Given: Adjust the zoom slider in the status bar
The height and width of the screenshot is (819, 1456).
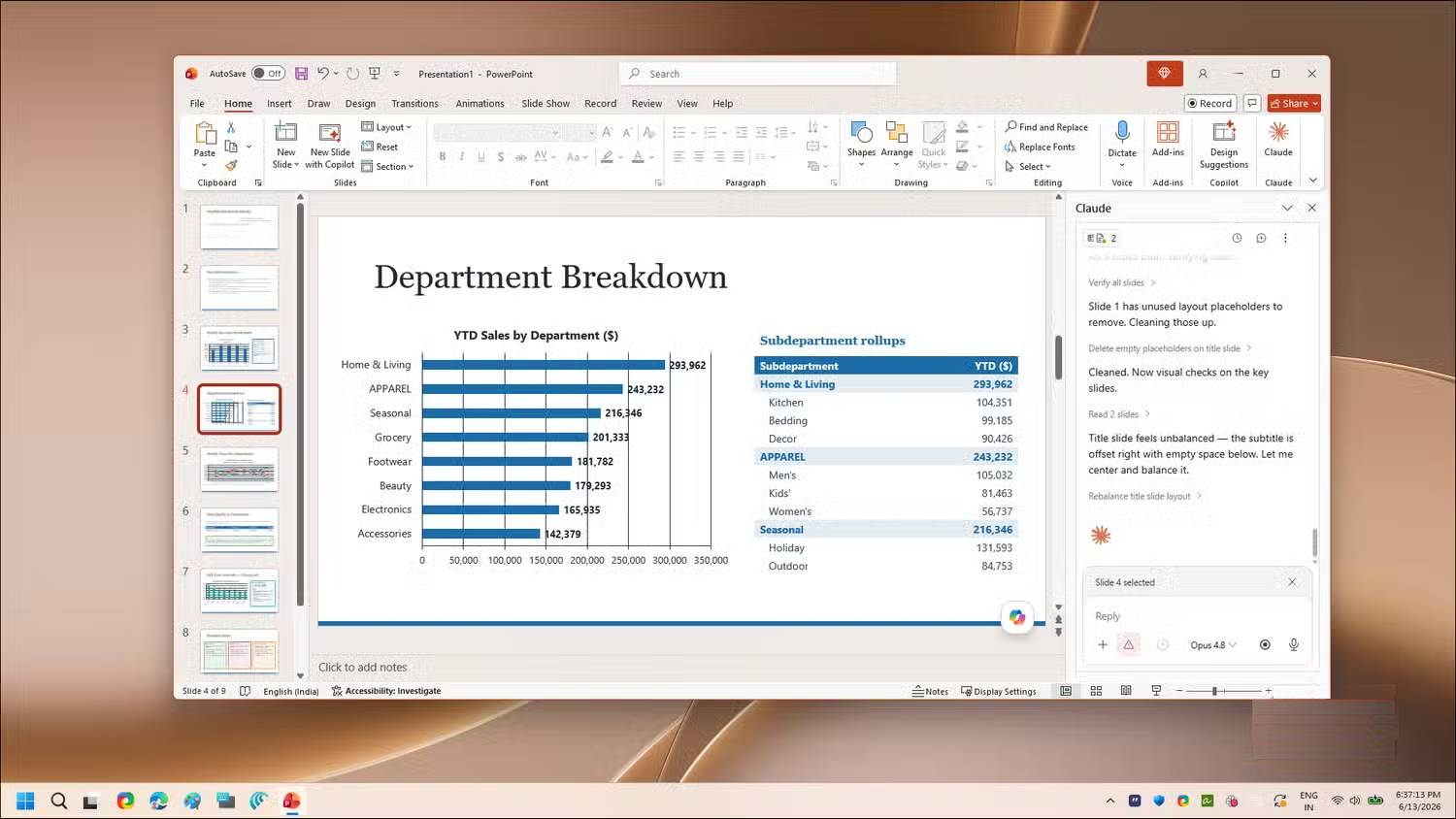Looking at the screenshot, I should coord(1214,691).
